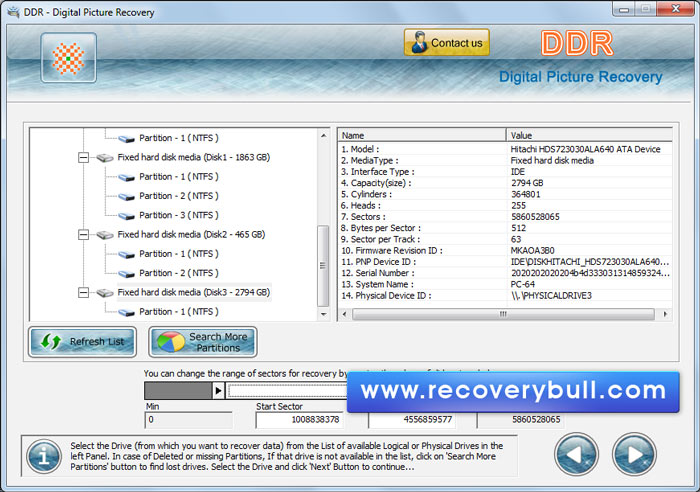Click the details horizontal scrollbar thumb
Image resolution: width=700 pixels, height=492 pixels.
click(503, 314)
